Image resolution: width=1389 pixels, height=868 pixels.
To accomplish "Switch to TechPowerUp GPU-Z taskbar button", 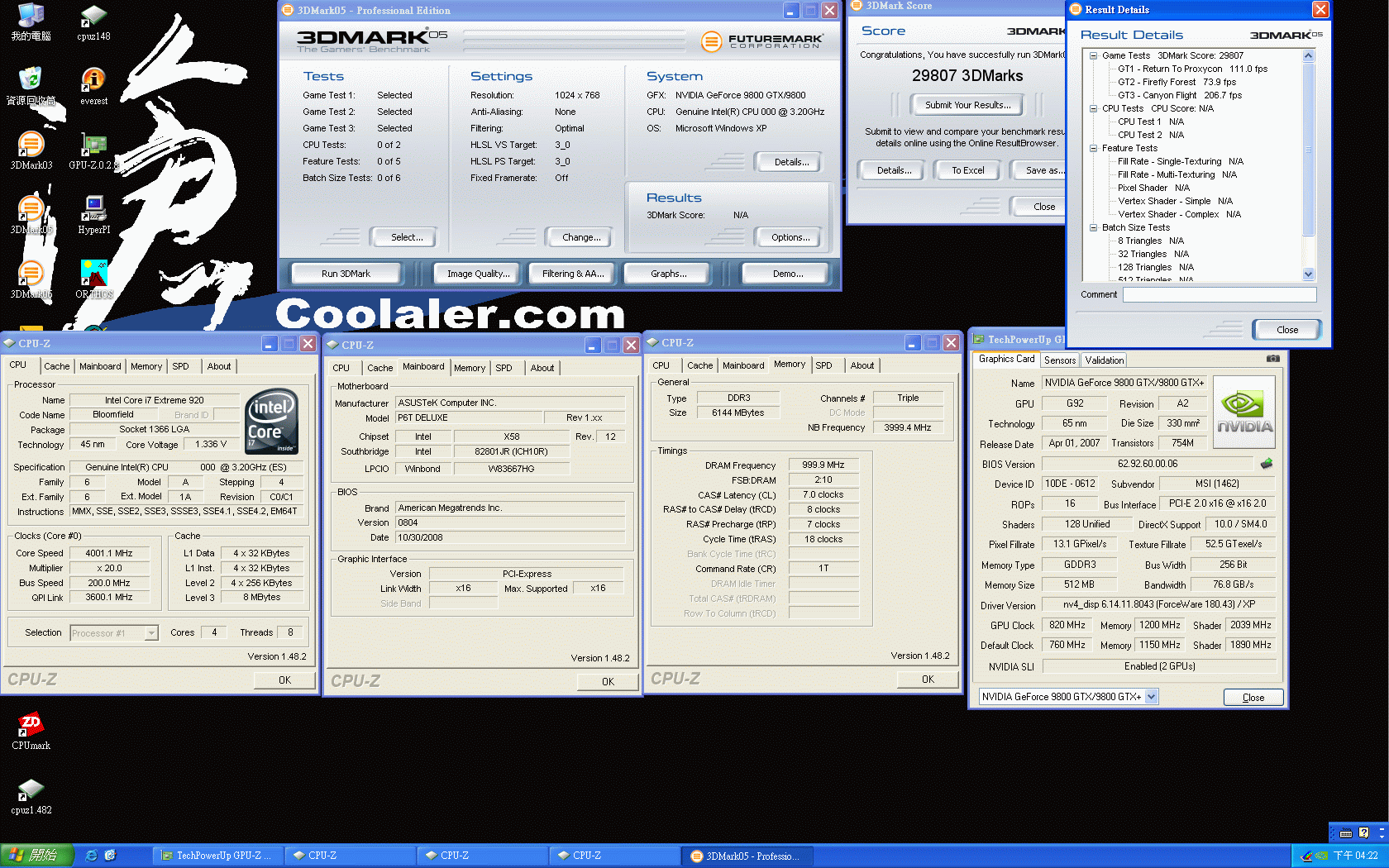I will click(x=218, y=856).
